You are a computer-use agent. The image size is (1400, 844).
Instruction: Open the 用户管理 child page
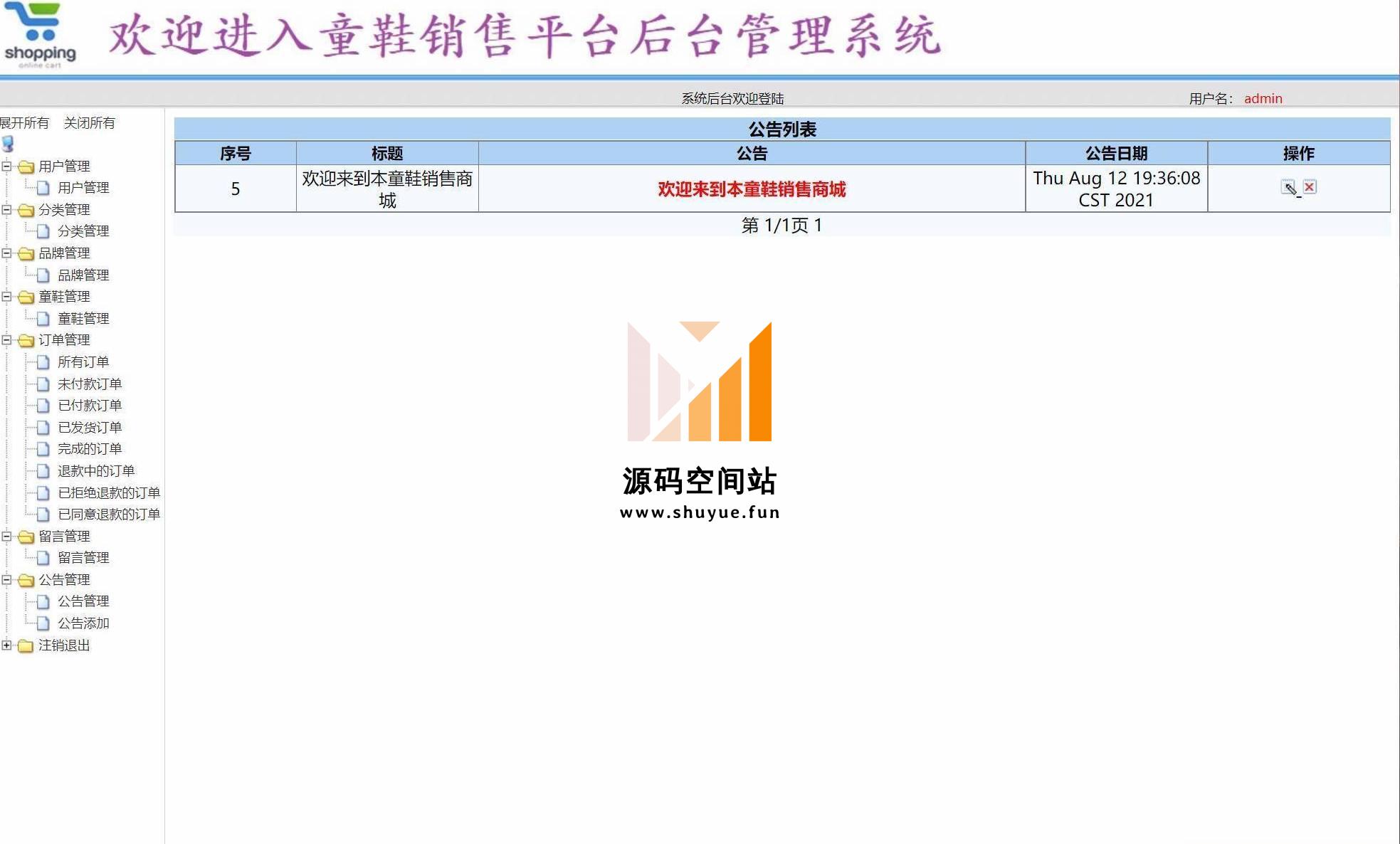[x=83, y=188]
